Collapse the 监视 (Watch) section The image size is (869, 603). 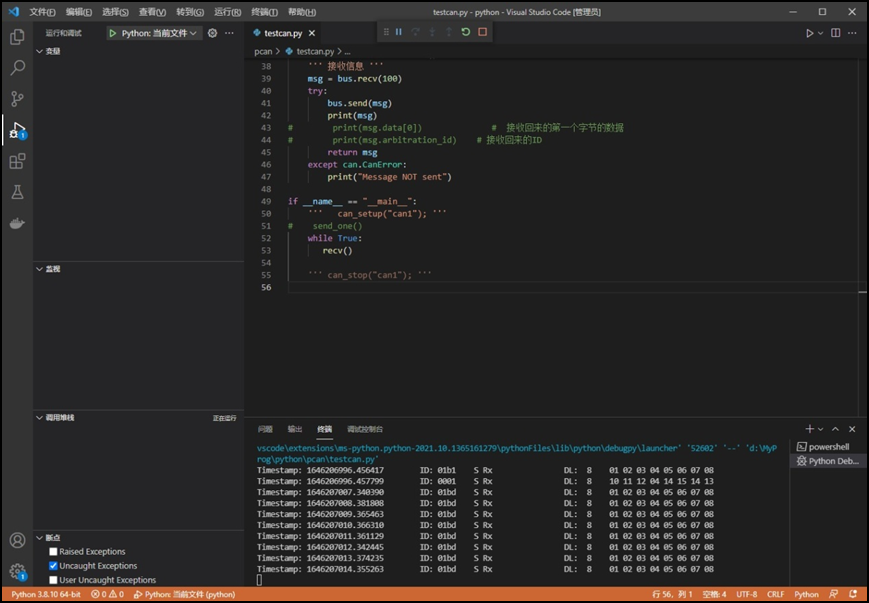pyautogui.click(x=48, y=269)
